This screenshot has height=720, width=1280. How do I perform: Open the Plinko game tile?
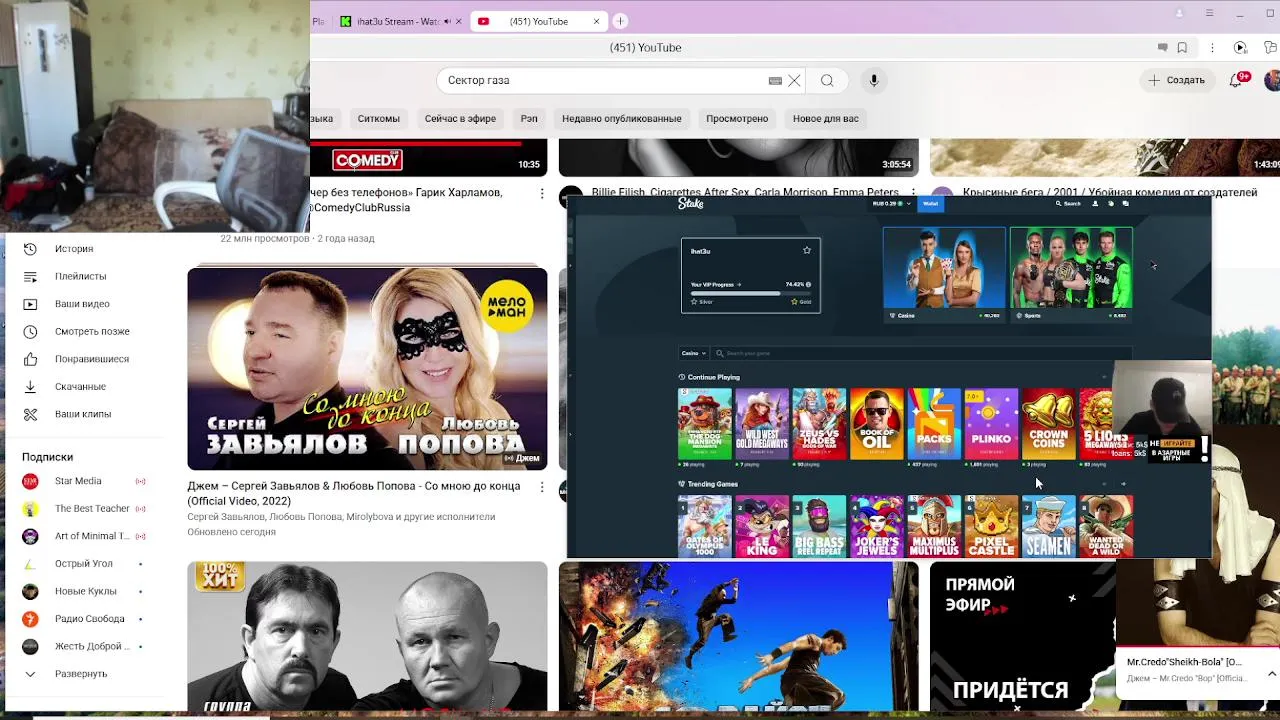click(x=991, y=424)
